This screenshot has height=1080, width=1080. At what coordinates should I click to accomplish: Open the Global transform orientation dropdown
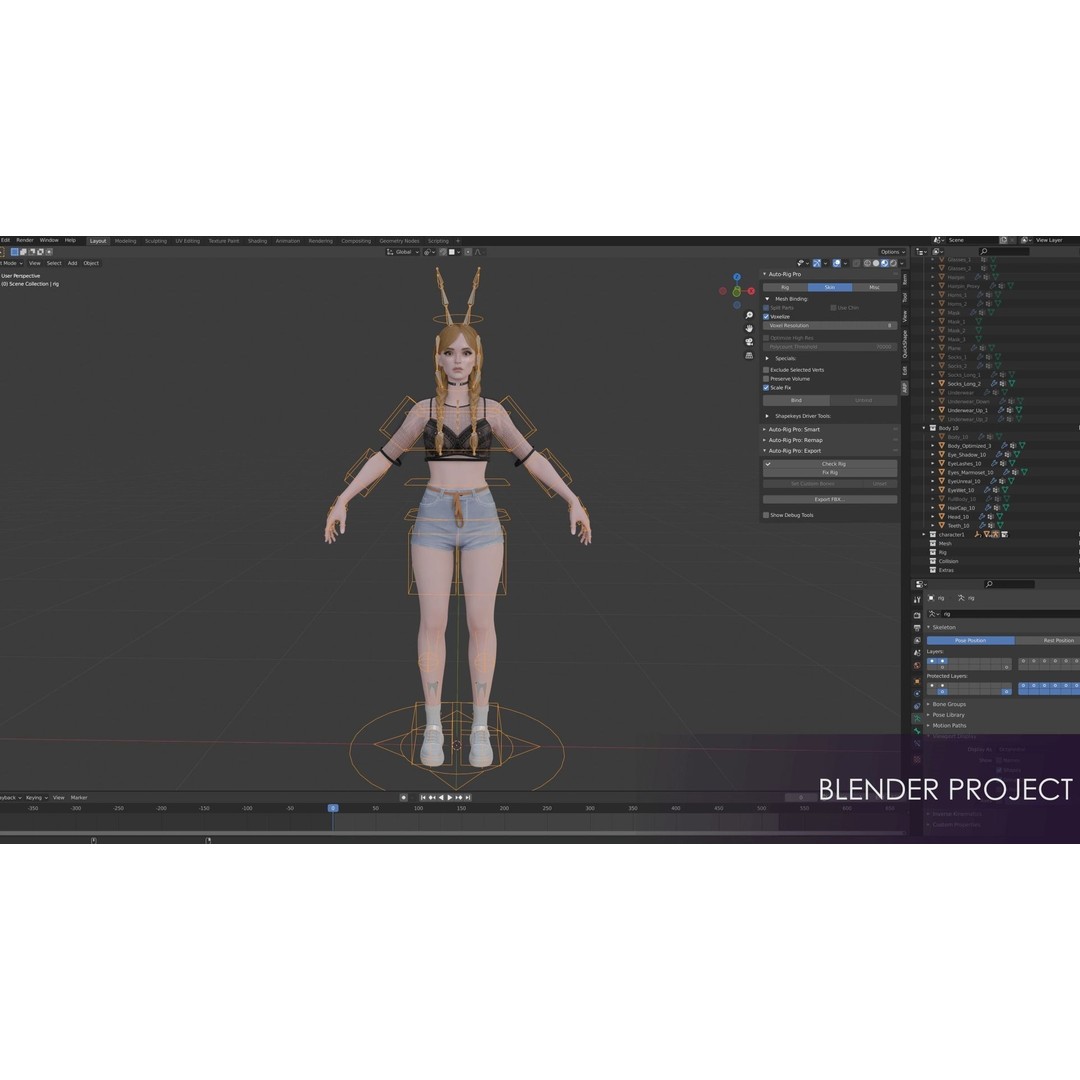403,252
